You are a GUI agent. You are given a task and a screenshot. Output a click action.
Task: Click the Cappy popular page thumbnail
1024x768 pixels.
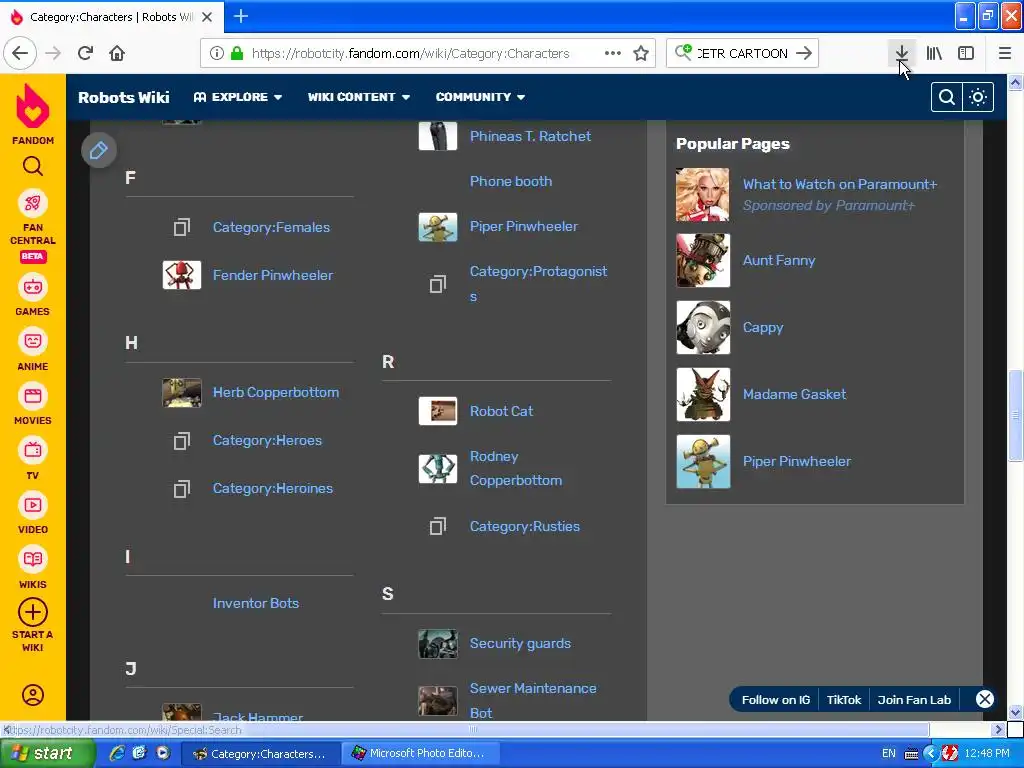(703, 327)
